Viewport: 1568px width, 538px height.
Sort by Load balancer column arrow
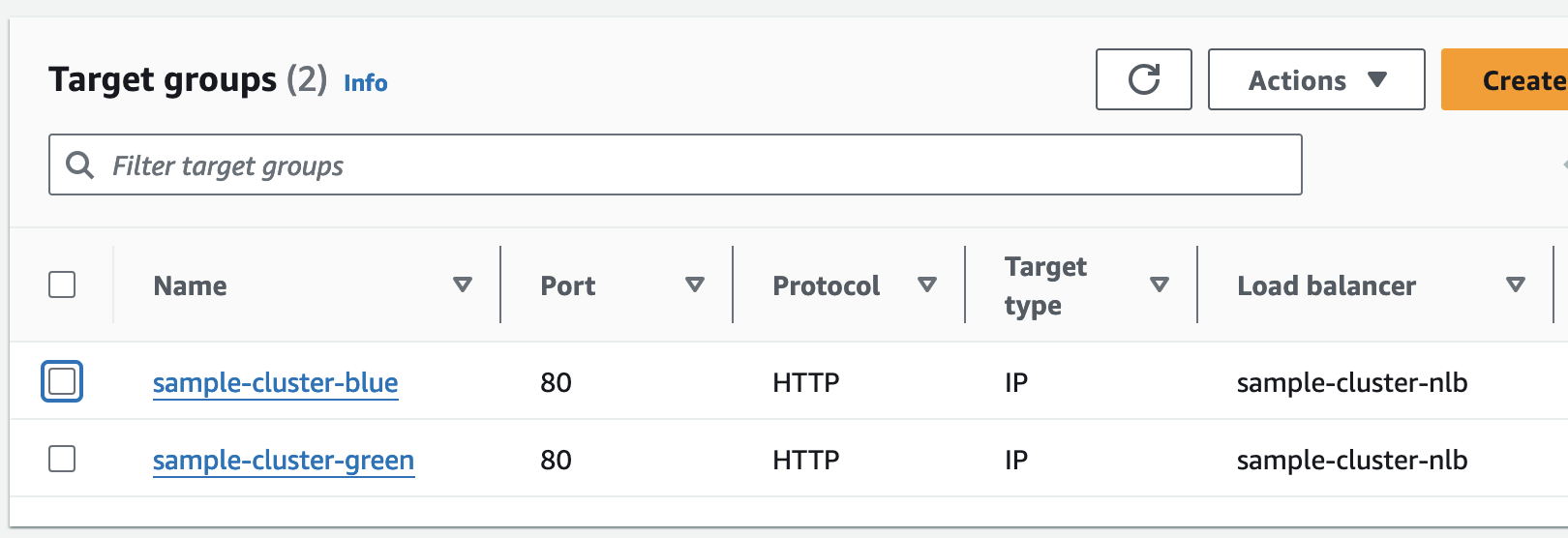click(x=1516, y=284)
